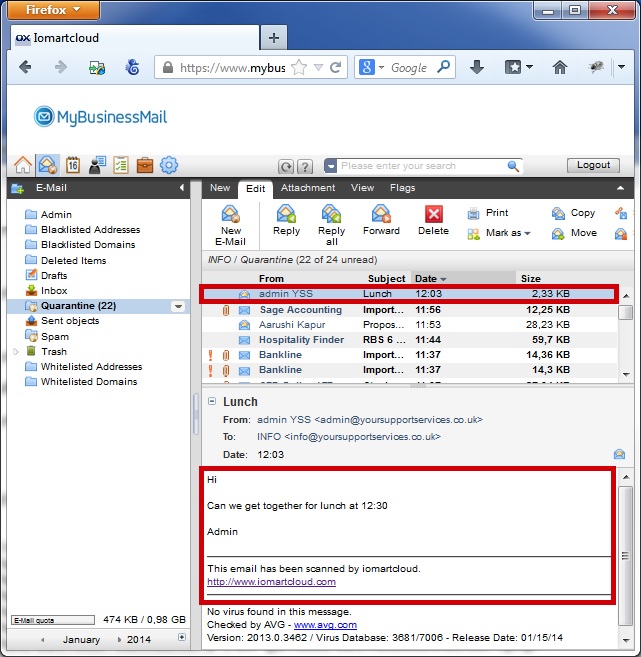This screenshot has width=641, height=657.
Task: Open the Contacts module icon
Action: coord(97,165)
